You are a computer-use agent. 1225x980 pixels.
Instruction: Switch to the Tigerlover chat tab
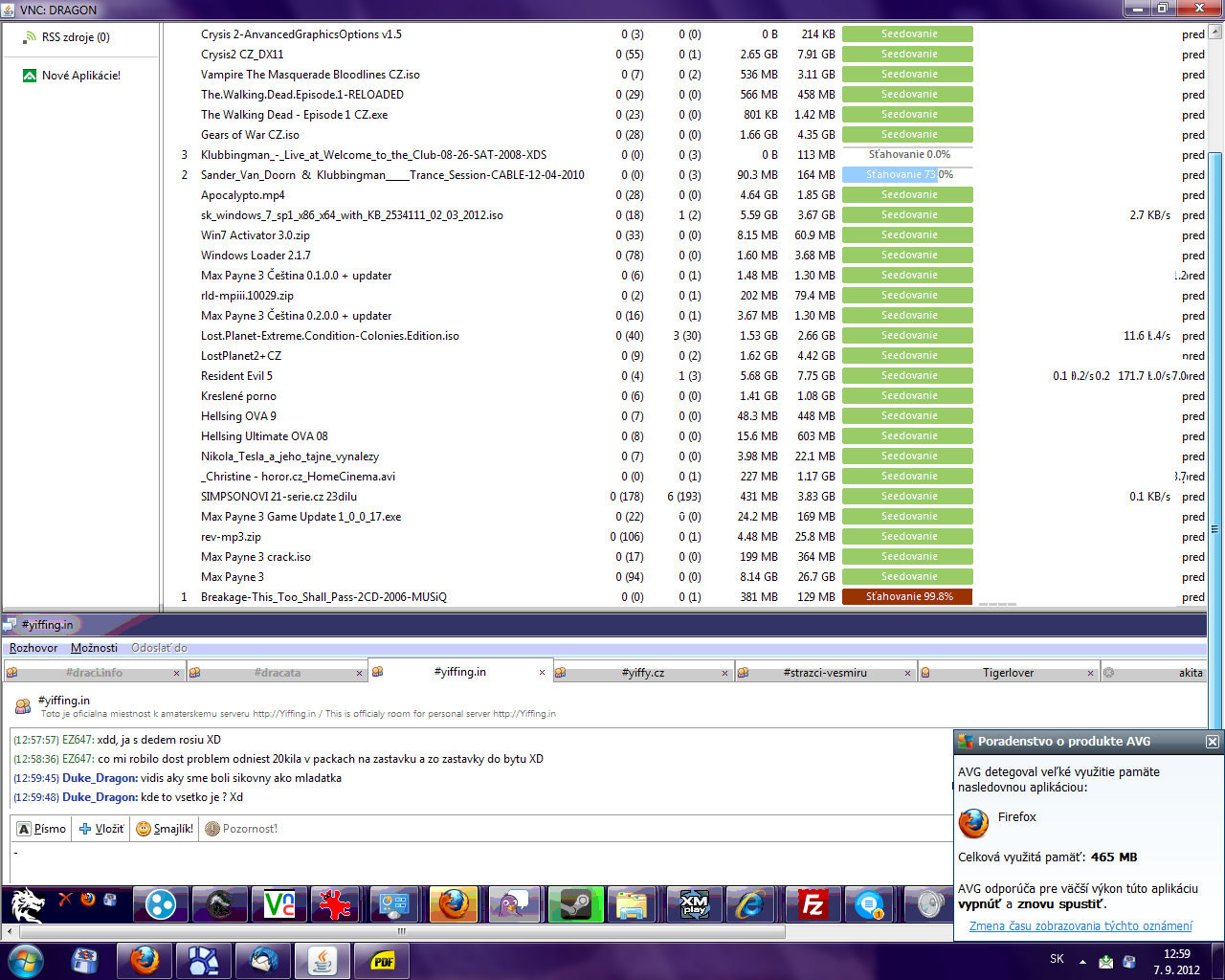1008,673
